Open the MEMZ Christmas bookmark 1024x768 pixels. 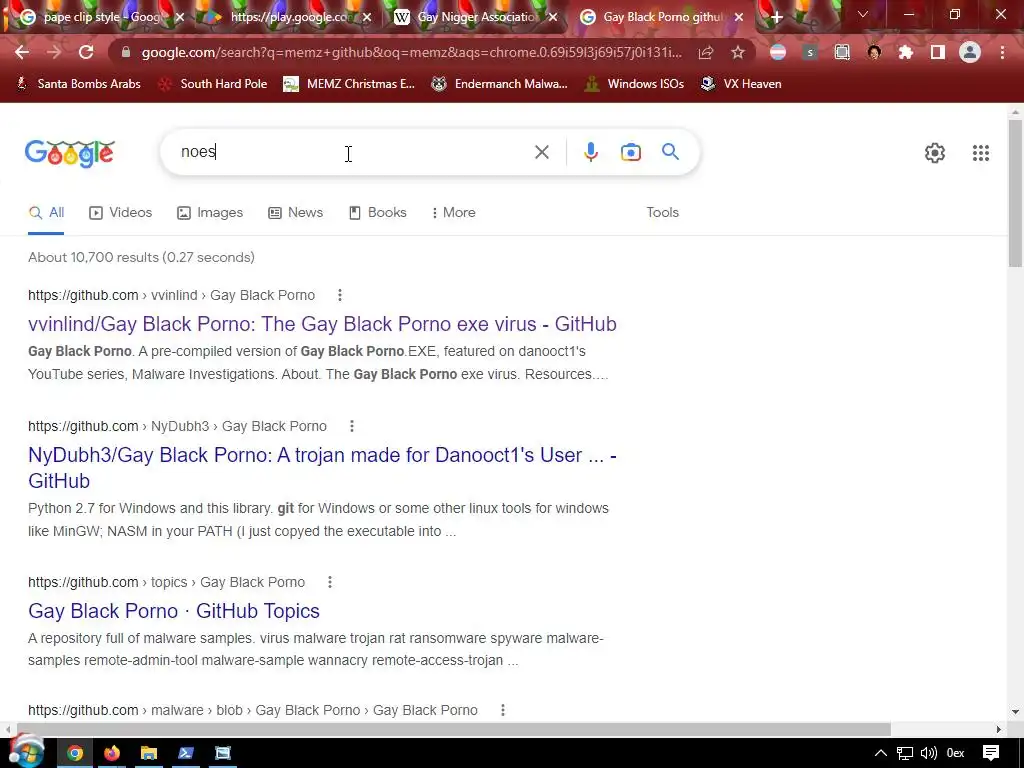tap(349, 84)
